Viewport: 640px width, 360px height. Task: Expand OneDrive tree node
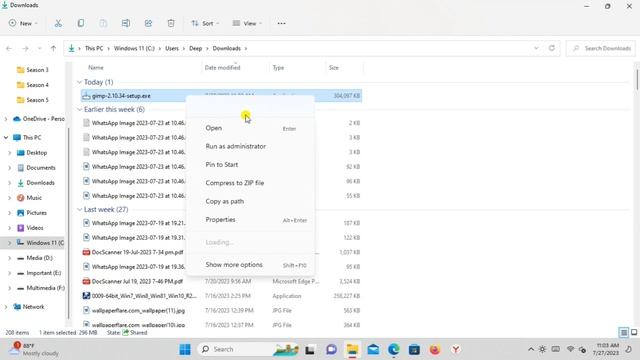[x=6, y=119]
